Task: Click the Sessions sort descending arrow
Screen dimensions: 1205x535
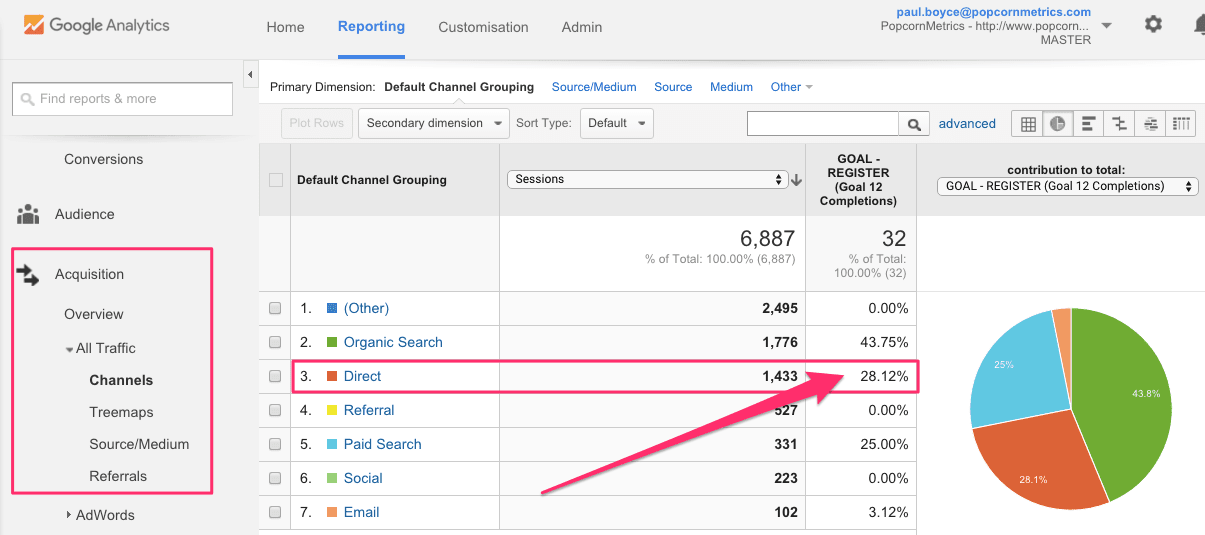Action: [x=796, y=180]
